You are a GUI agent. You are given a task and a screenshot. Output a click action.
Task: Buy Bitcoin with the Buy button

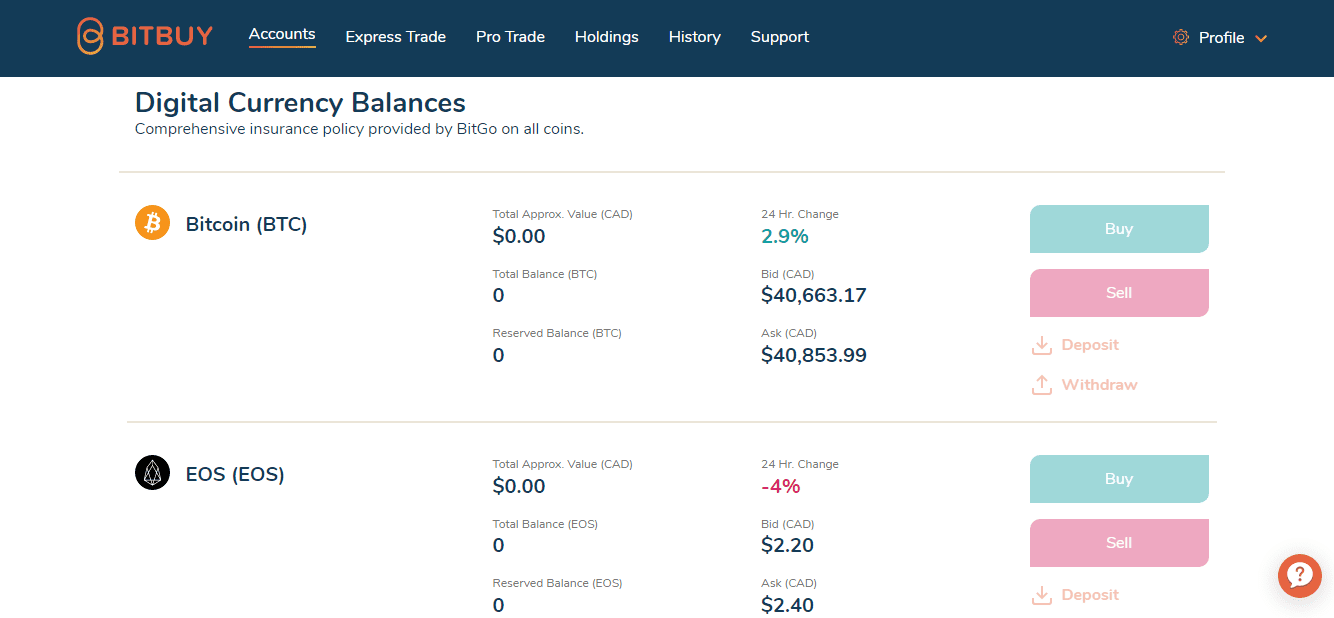coord(1119,229)
